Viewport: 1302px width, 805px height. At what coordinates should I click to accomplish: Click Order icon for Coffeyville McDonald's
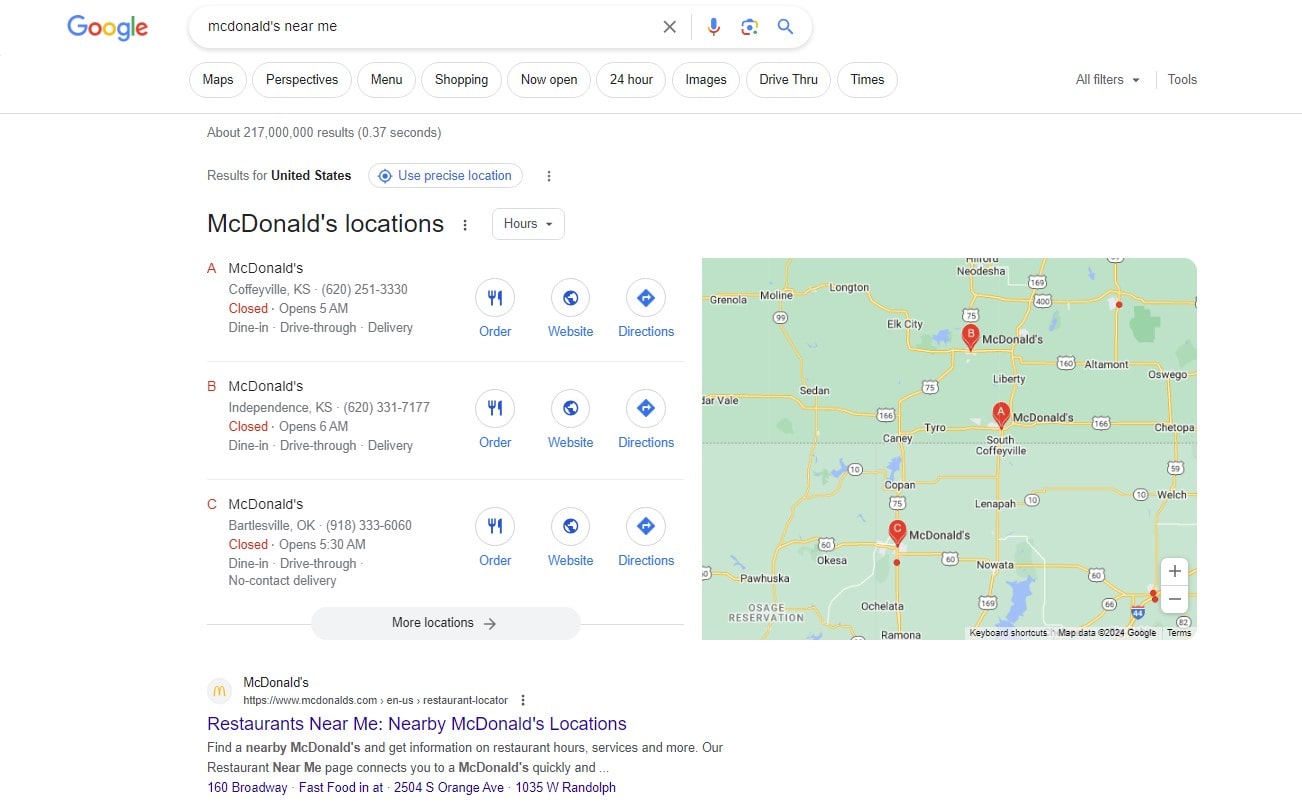coord(495,297)
